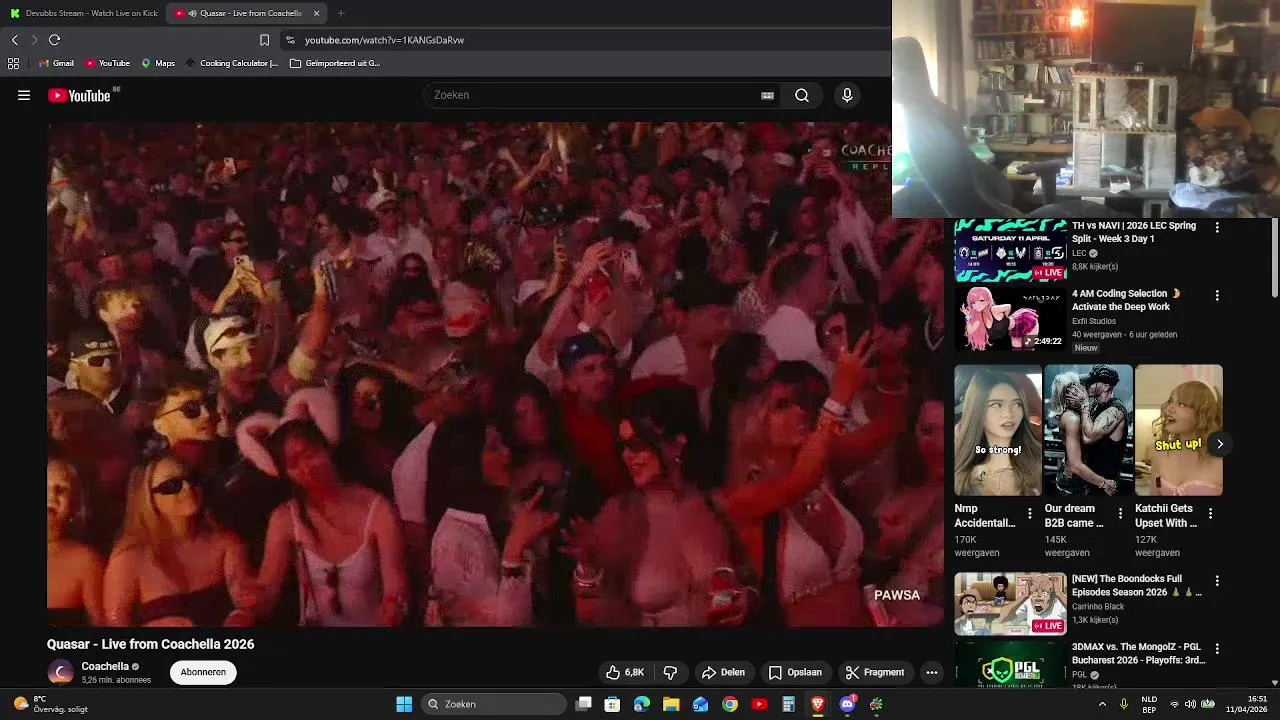Open Coachella channel avatar
This screenshot has height=720, width=1280.
tap(61, 672)
